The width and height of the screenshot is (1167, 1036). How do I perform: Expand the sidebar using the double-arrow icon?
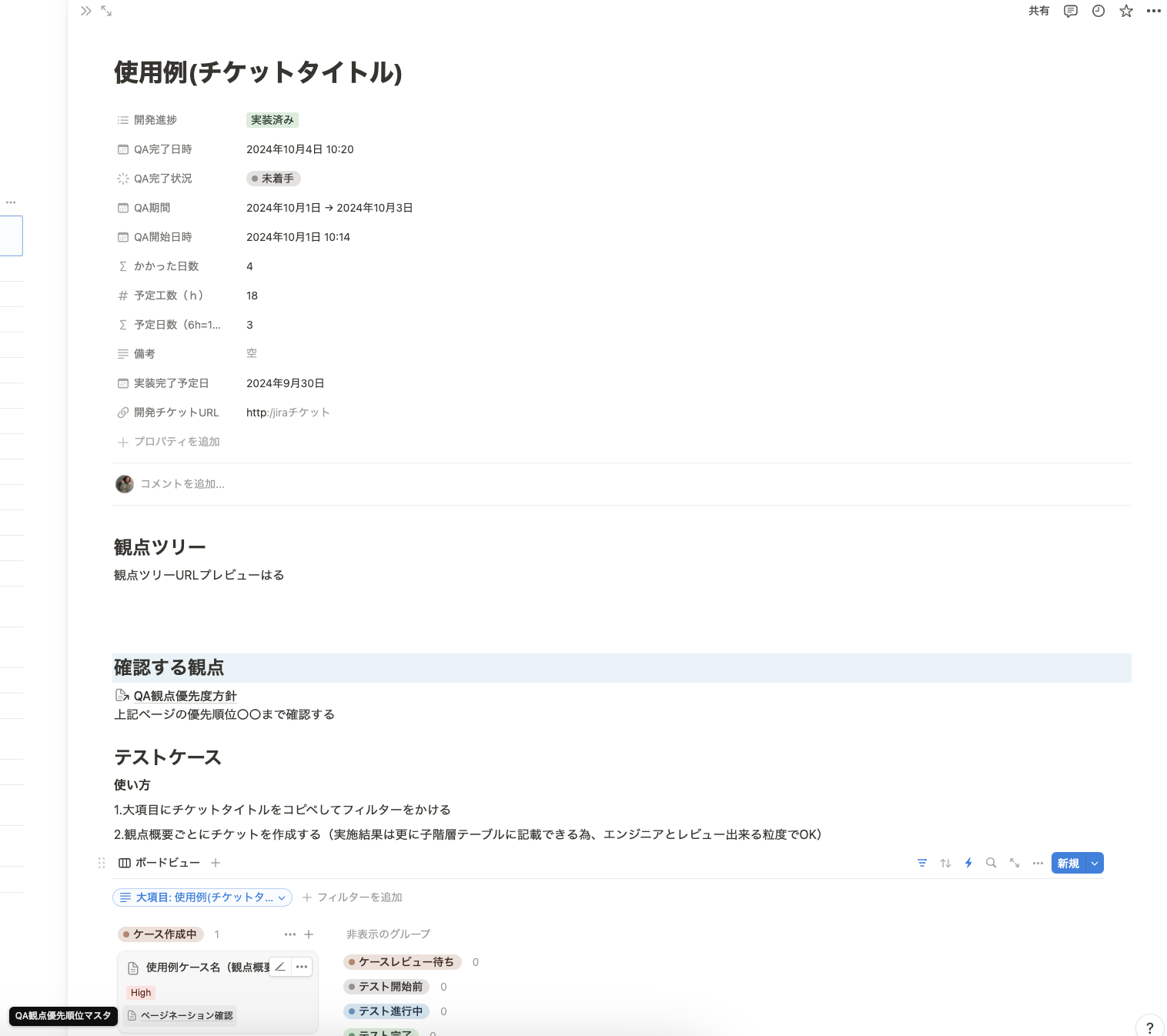85,11
